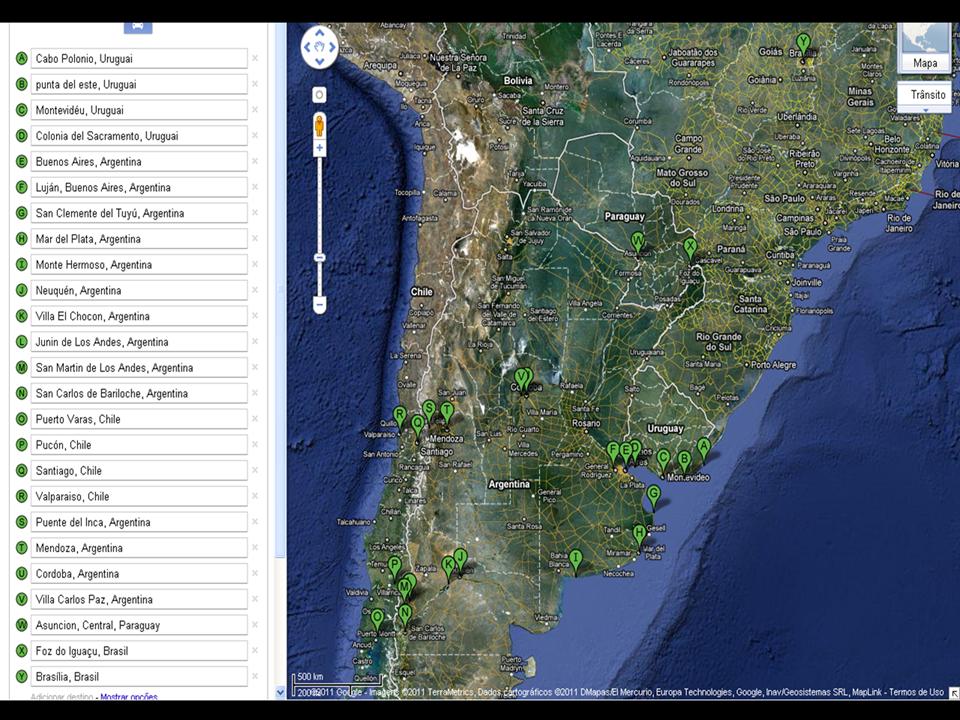The width and height of the screenshot is (960, 720).
Task: Collapse the bottom-right overview map arrow
Action: tap(953, 692)
